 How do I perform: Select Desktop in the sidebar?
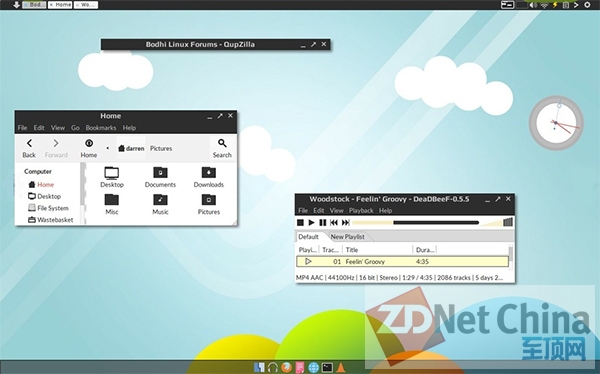click(44, 196)
